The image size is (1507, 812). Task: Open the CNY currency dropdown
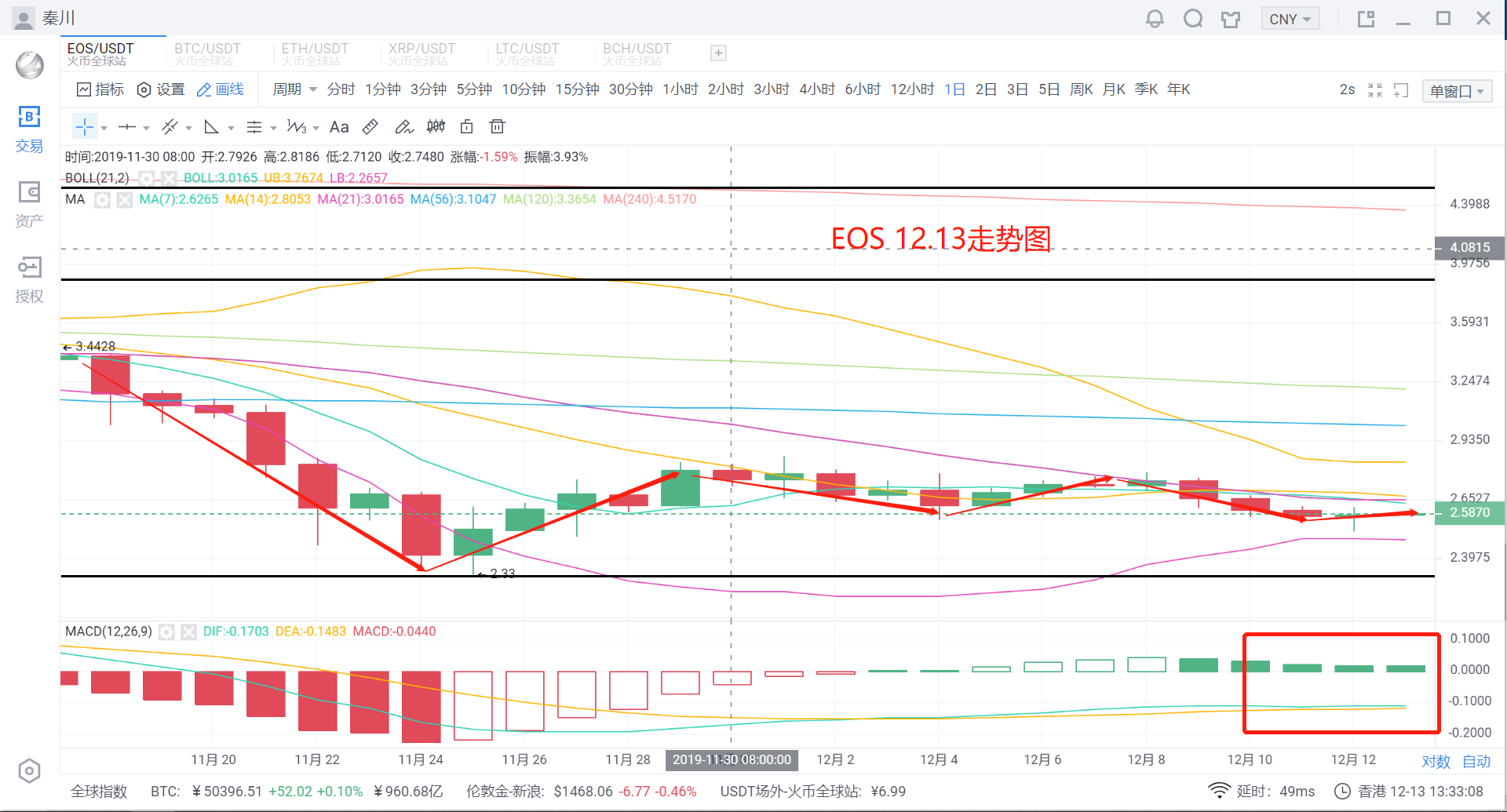1290,19
